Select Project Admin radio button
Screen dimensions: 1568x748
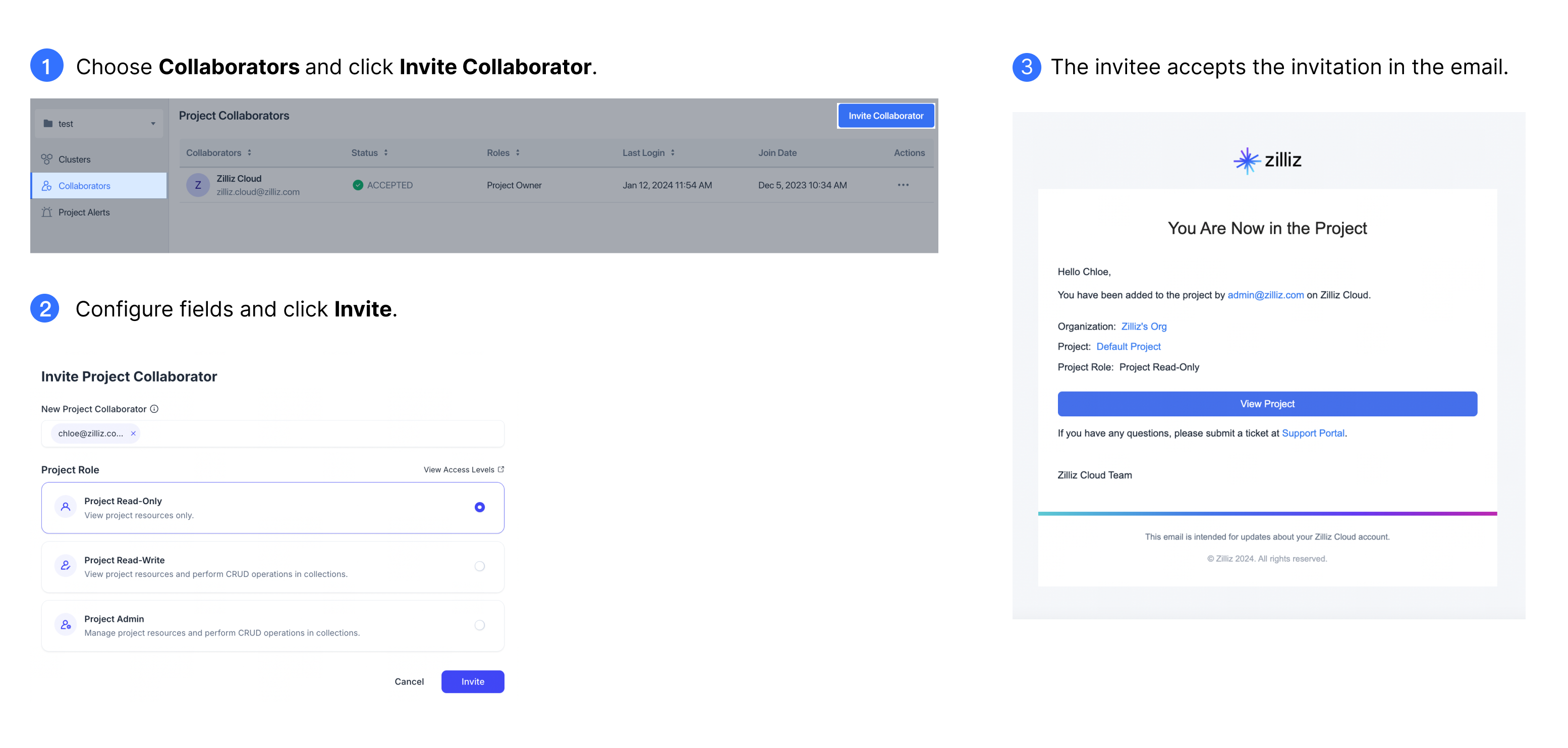pyautogui.click(x=479, y=625)
